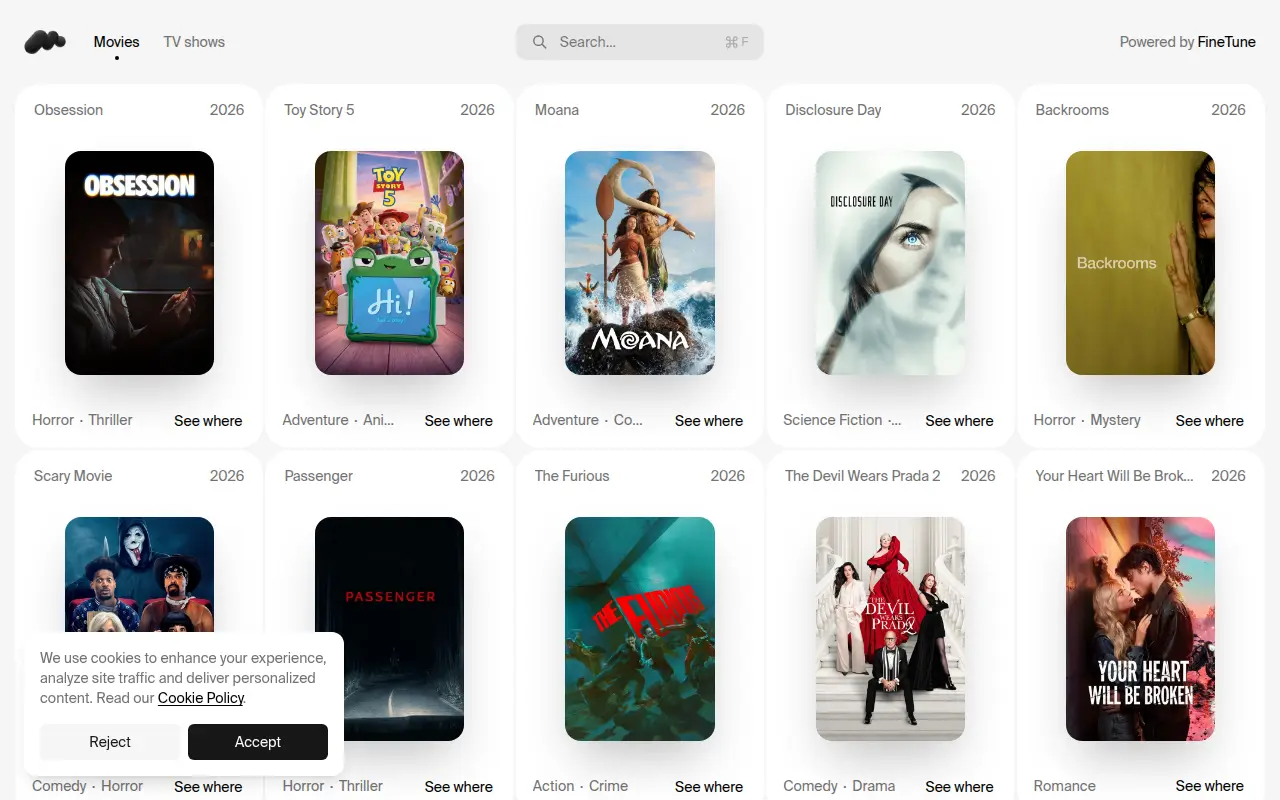Open The Furious movie poster
1280x800 pixels.
640,629
